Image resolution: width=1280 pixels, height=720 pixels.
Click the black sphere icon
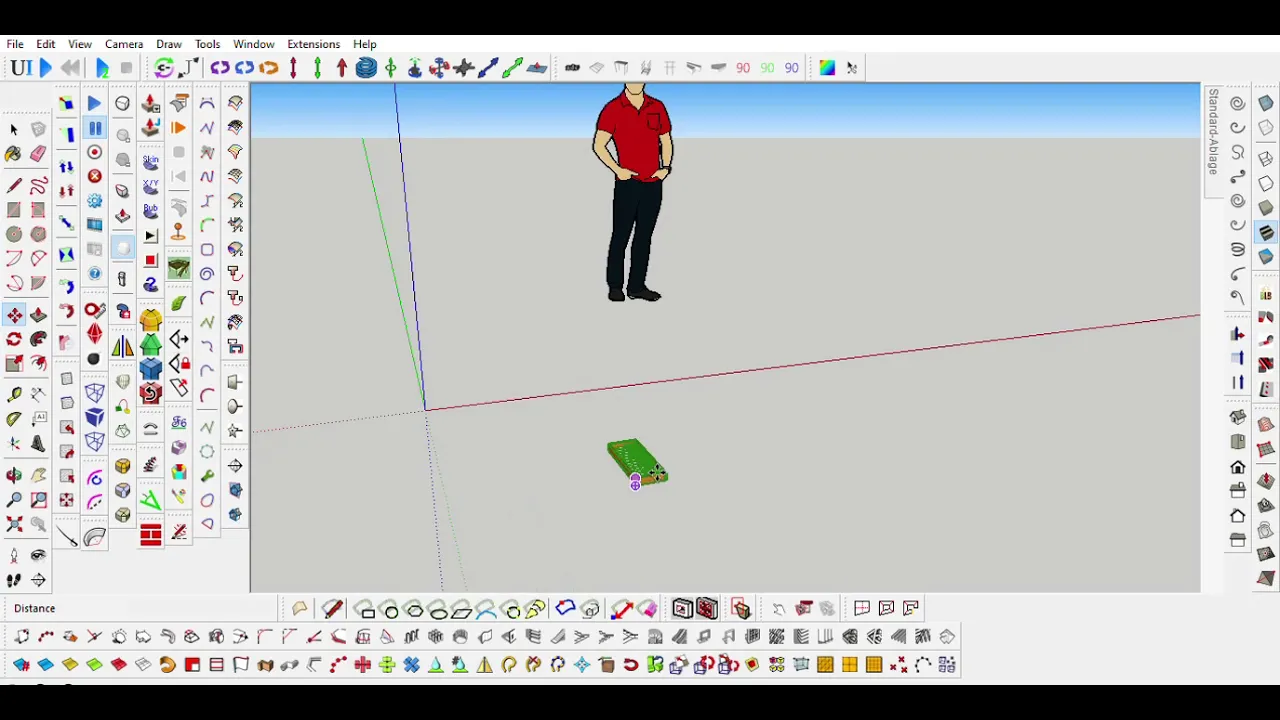pos(94,359)
